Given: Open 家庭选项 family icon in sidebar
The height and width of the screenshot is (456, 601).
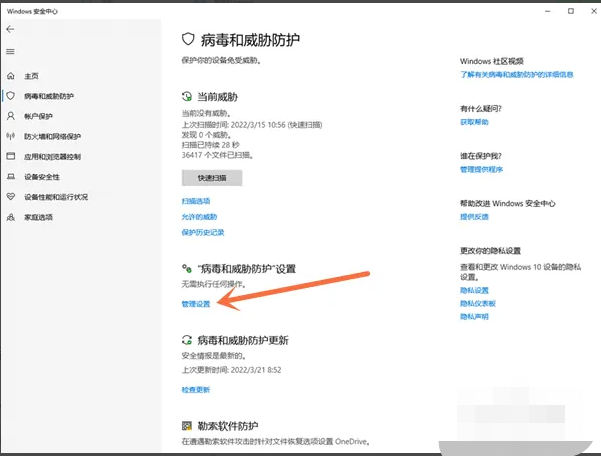Looking at the screenshot, I should pos(10,216).
